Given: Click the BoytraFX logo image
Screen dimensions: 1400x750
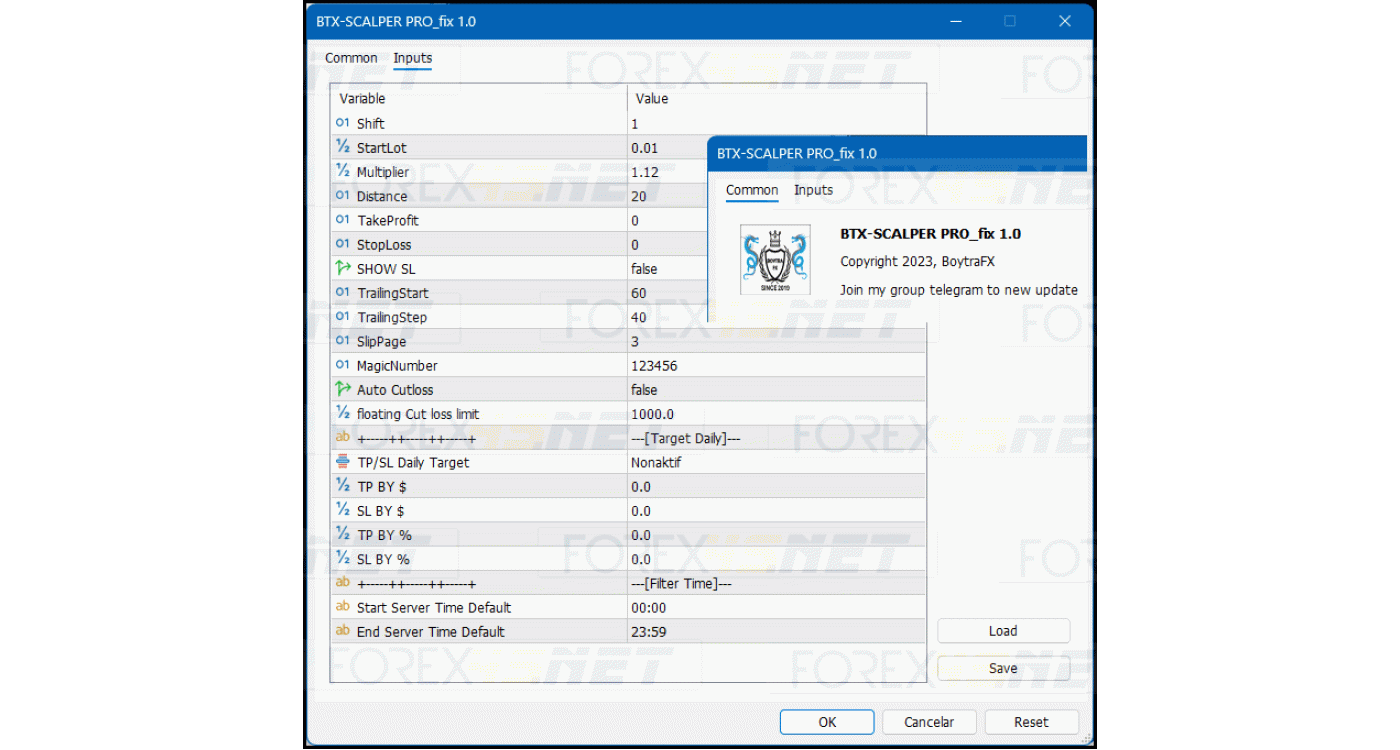Looking at the screenshot, I should tap(775, 259).
